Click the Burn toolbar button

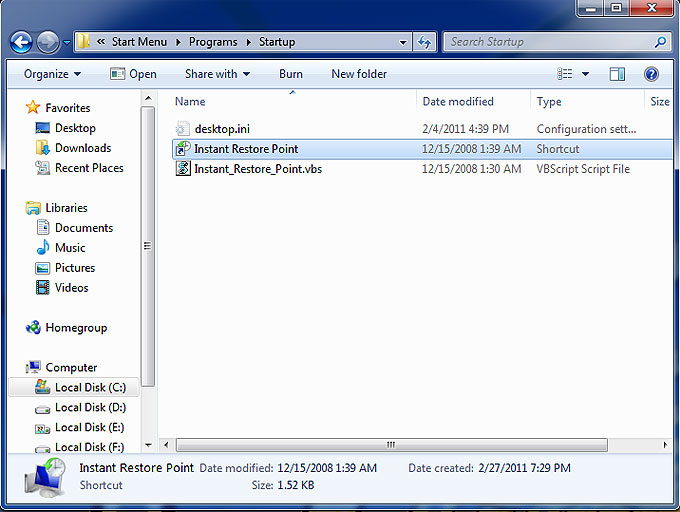(290, 74)
